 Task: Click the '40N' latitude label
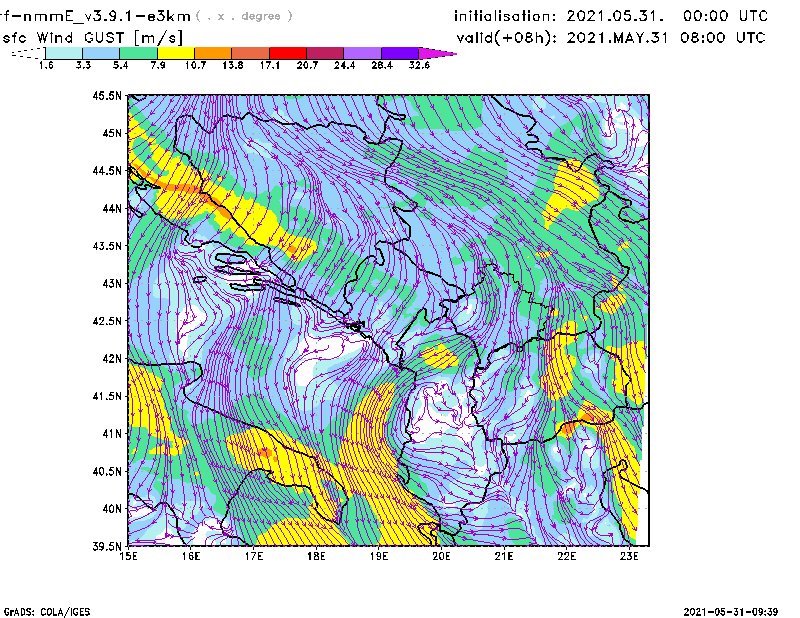112,508
